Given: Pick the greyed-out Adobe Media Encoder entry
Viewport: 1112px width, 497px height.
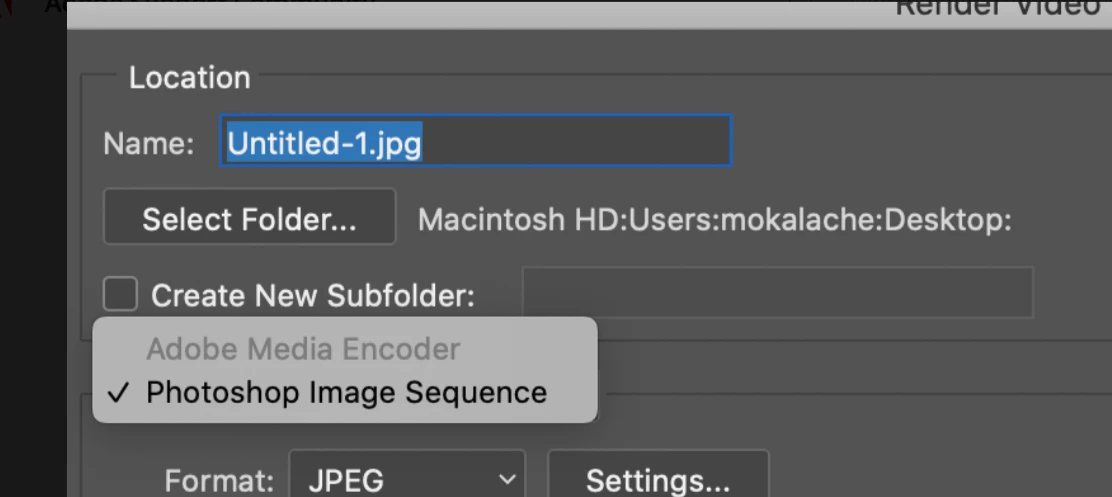Looking at the screenshot, I should pyautogui.click(x=304, y=349).
